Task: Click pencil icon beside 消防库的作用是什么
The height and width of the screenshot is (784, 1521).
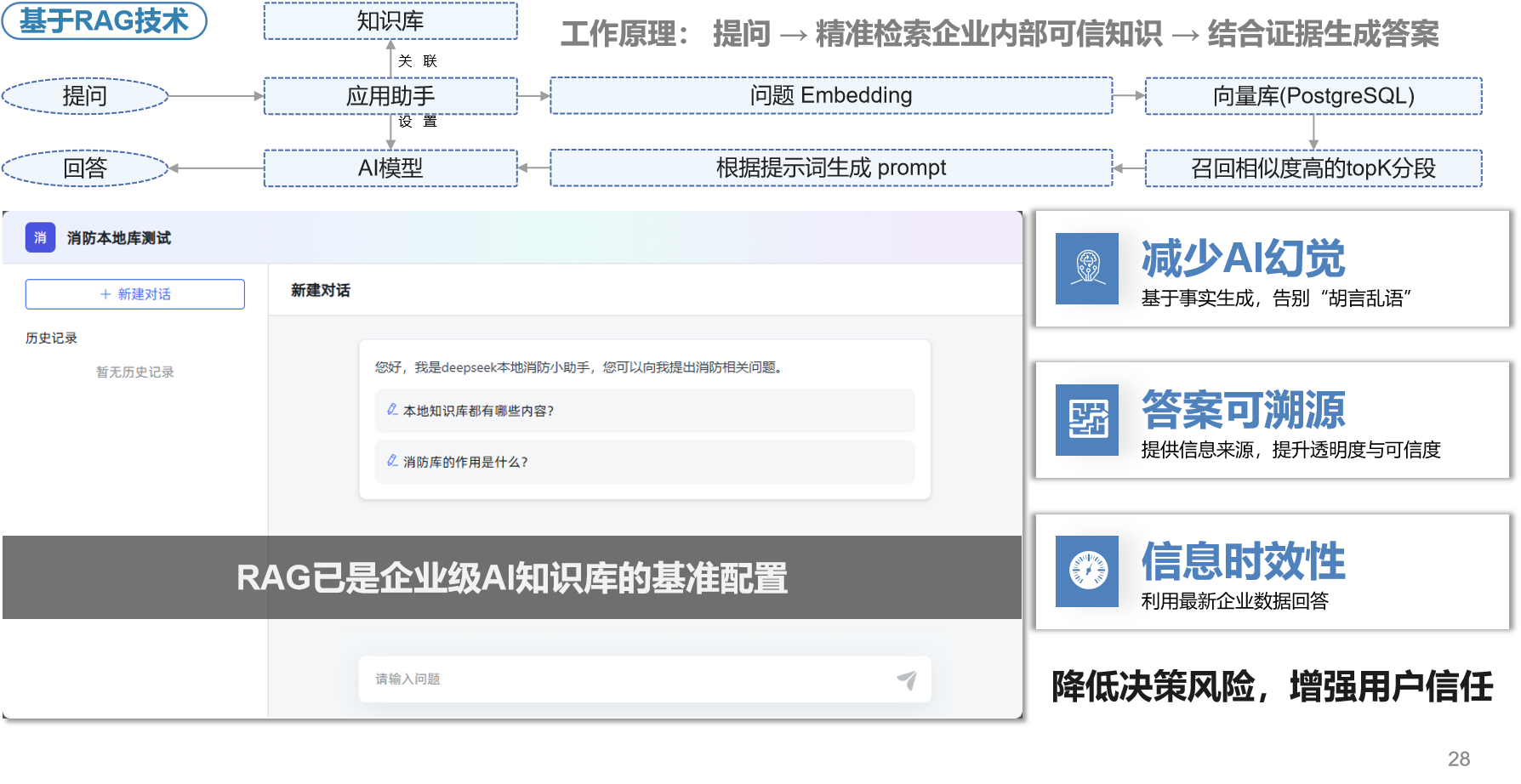Action: tap(392, 461)
